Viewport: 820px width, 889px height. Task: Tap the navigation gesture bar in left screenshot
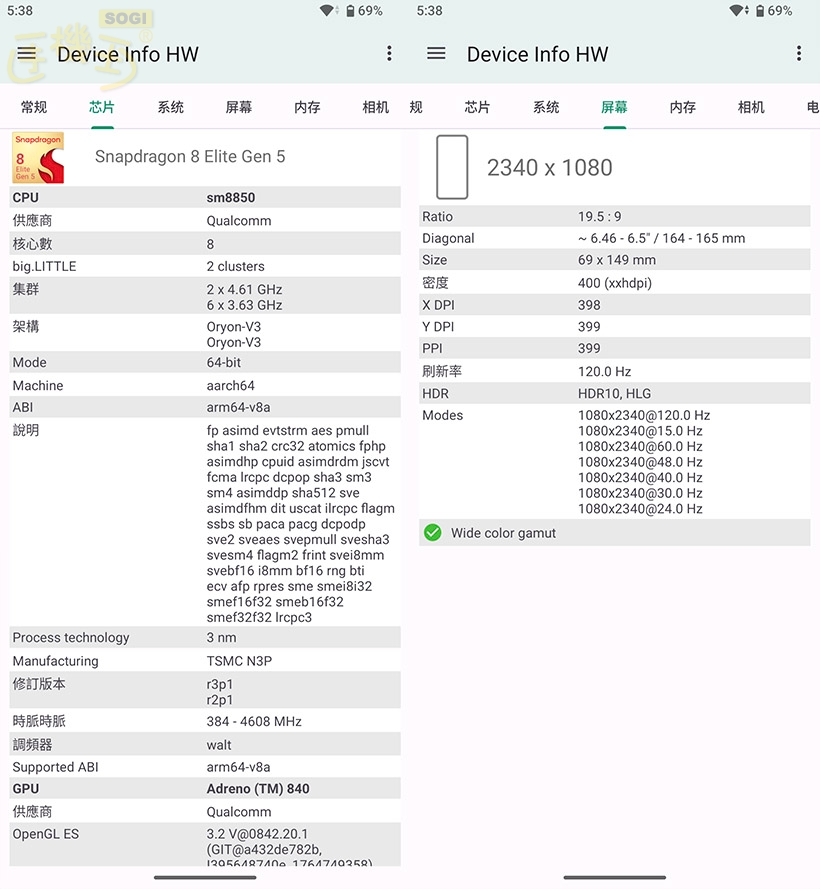[x=205, y=877]
